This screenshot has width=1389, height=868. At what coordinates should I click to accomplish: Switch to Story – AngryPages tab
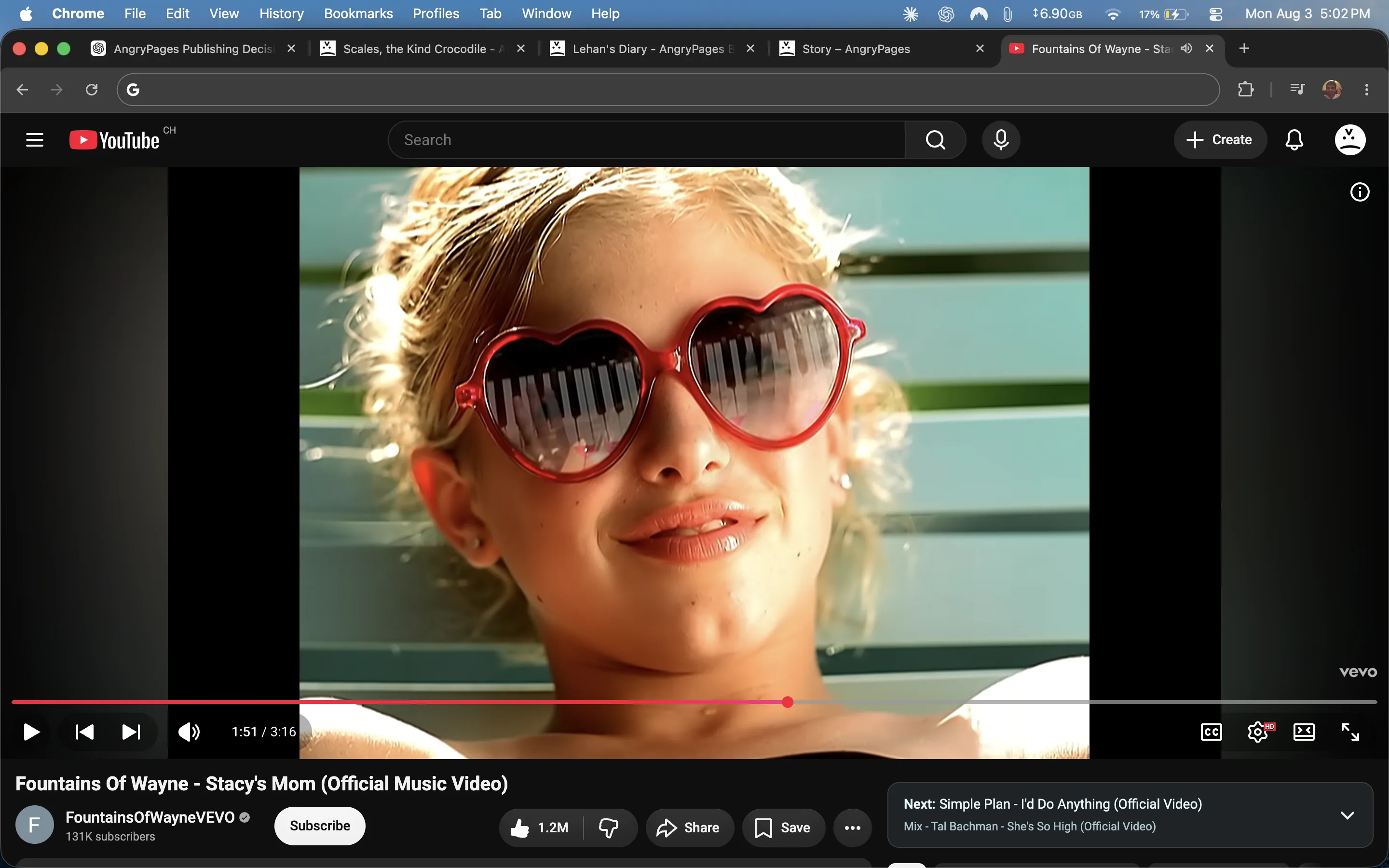pyautogui.click(x=883, y=49)
